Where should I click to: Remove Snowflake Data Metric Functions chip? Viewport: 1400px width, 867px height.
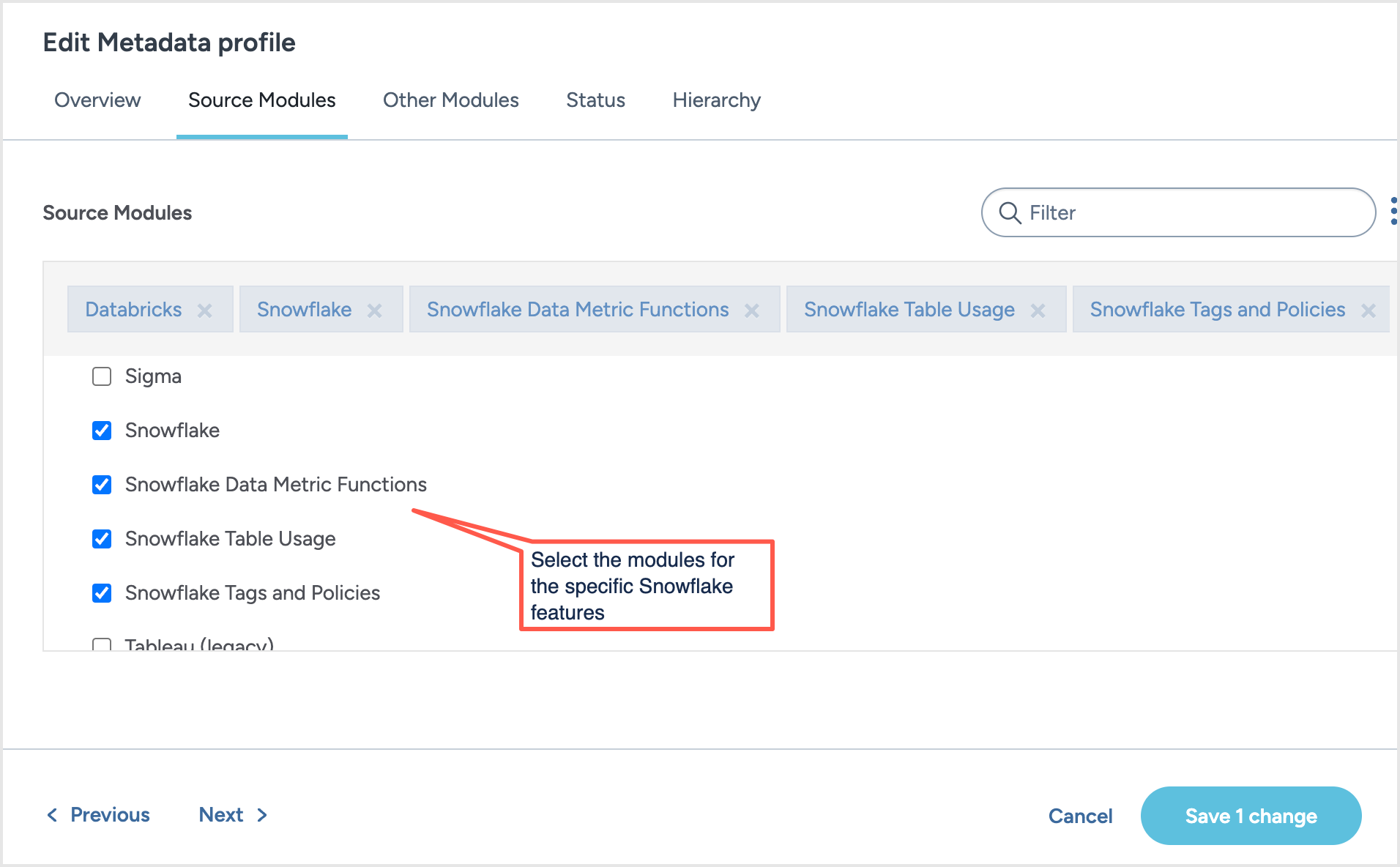752,310
